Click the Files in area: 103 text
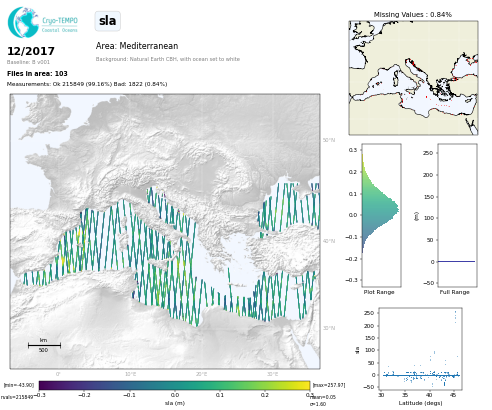Viewport: 492px width, 410px height. [x=37, y=74]
